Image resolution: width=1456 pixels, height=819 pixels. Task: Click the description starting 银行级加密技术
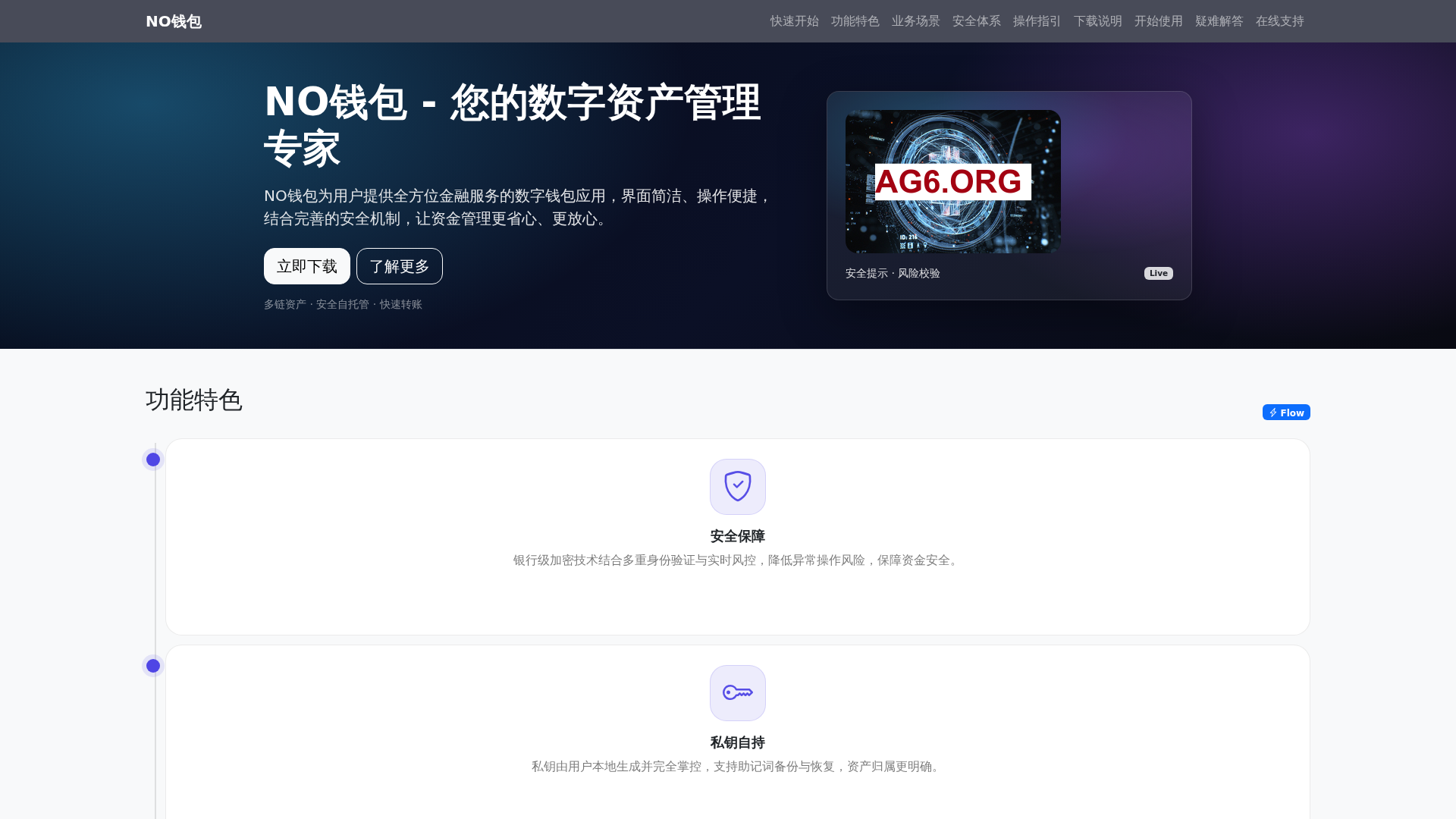(738, 560)
